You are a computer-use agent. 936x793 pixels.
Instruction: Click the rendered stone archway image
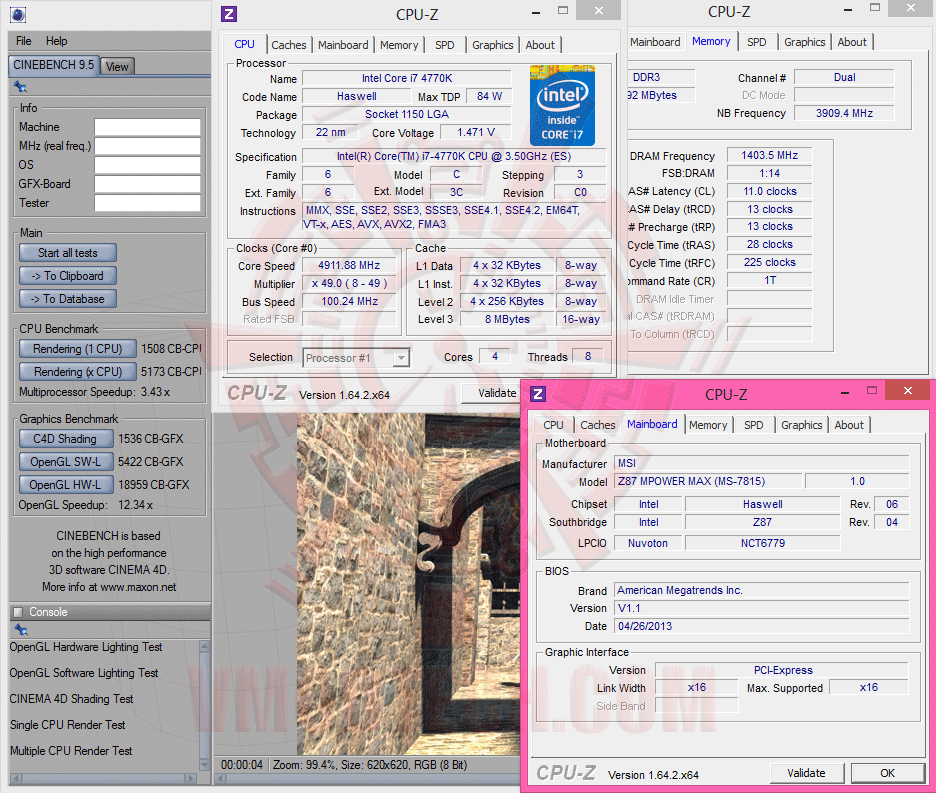409,584
